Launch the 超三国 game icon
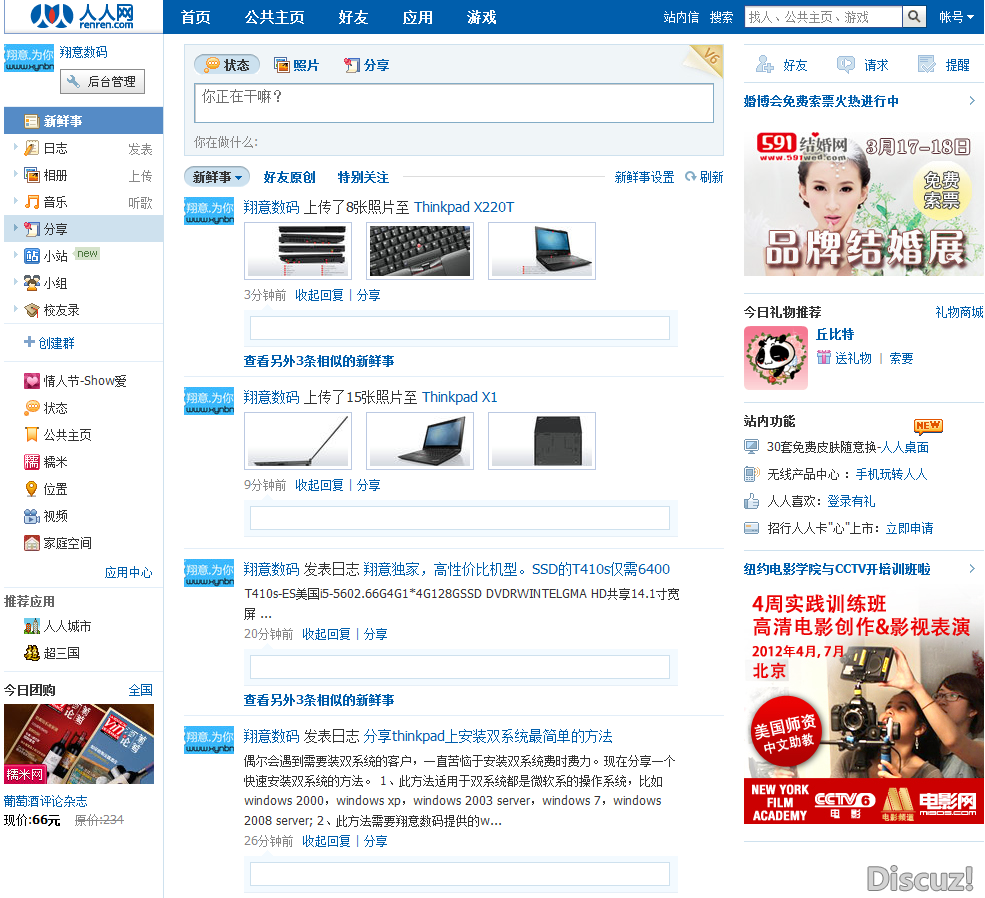The height and width of the screenshot is (898, 985). click(x=31, y=652)
